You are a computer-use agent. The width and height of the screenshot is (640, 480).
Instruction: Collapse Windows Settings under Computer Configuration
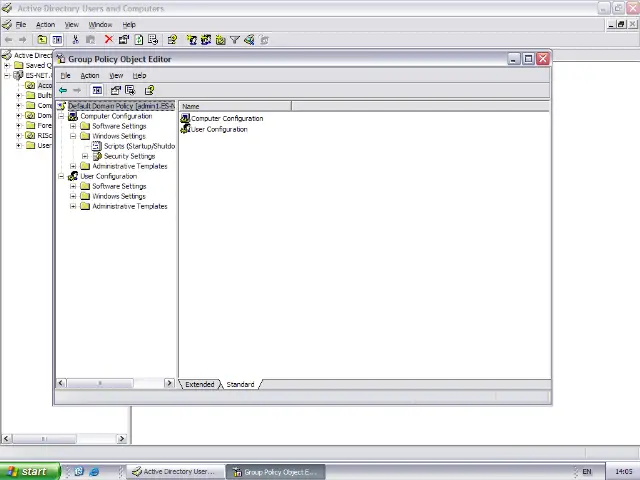coord(73,136)
